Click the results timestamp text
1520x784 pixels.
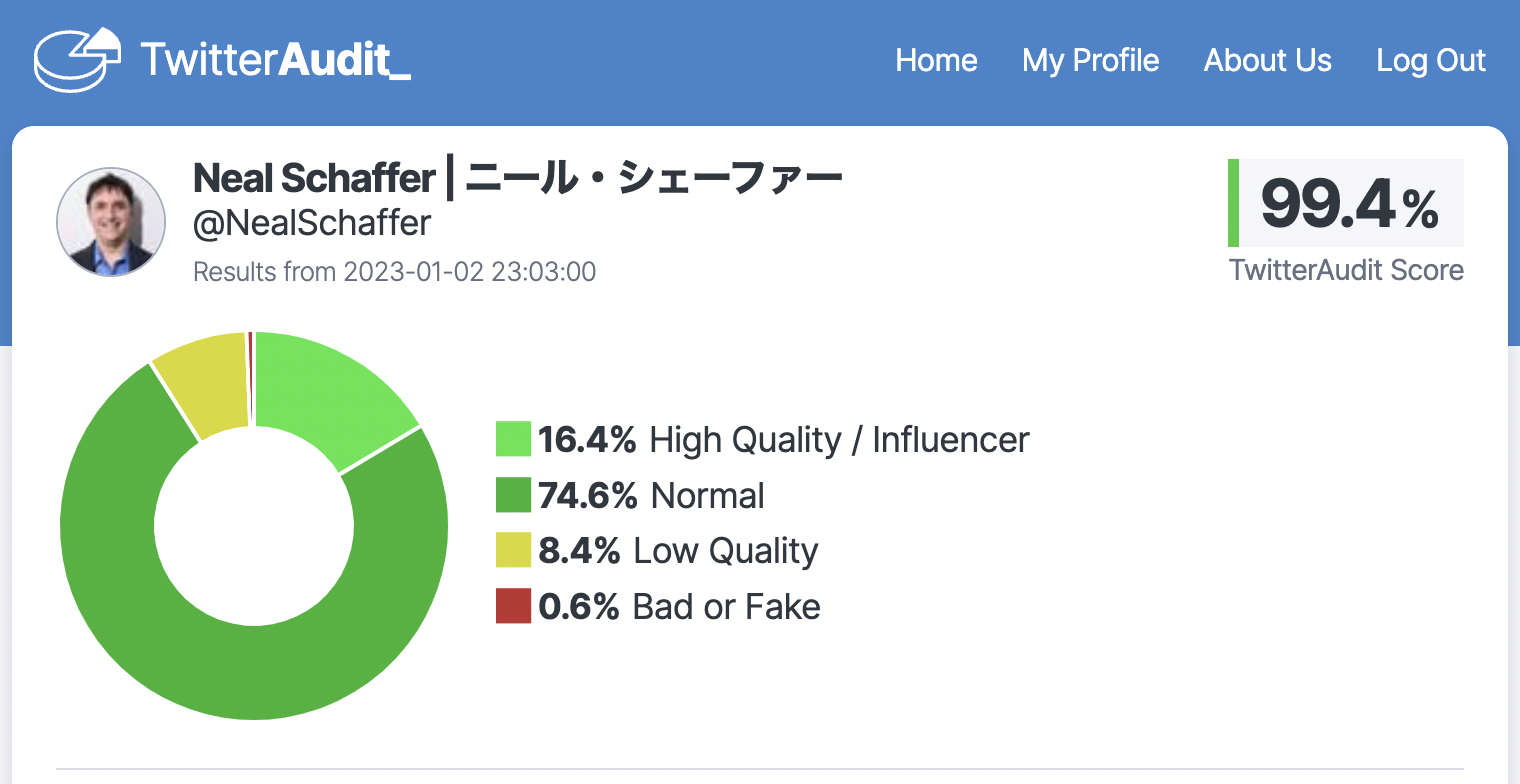coord(394,271)
